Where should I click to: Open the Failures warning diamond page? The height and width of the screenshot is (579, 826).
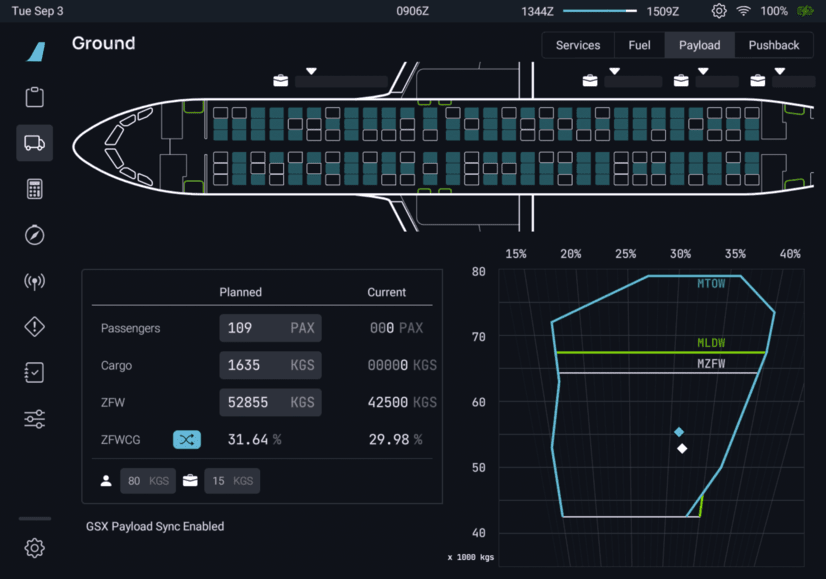(x=35, y=327)
